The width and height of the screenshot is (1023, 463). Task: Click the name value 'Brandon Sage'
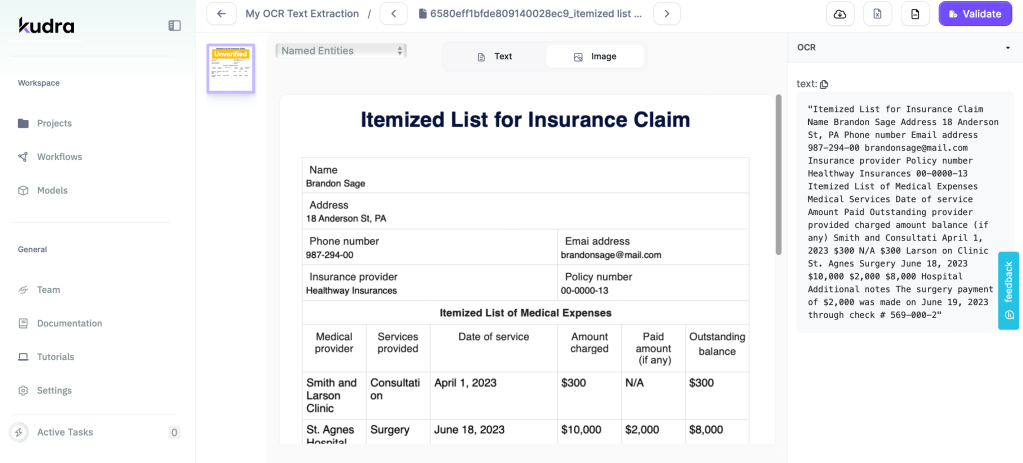[335, 184]
